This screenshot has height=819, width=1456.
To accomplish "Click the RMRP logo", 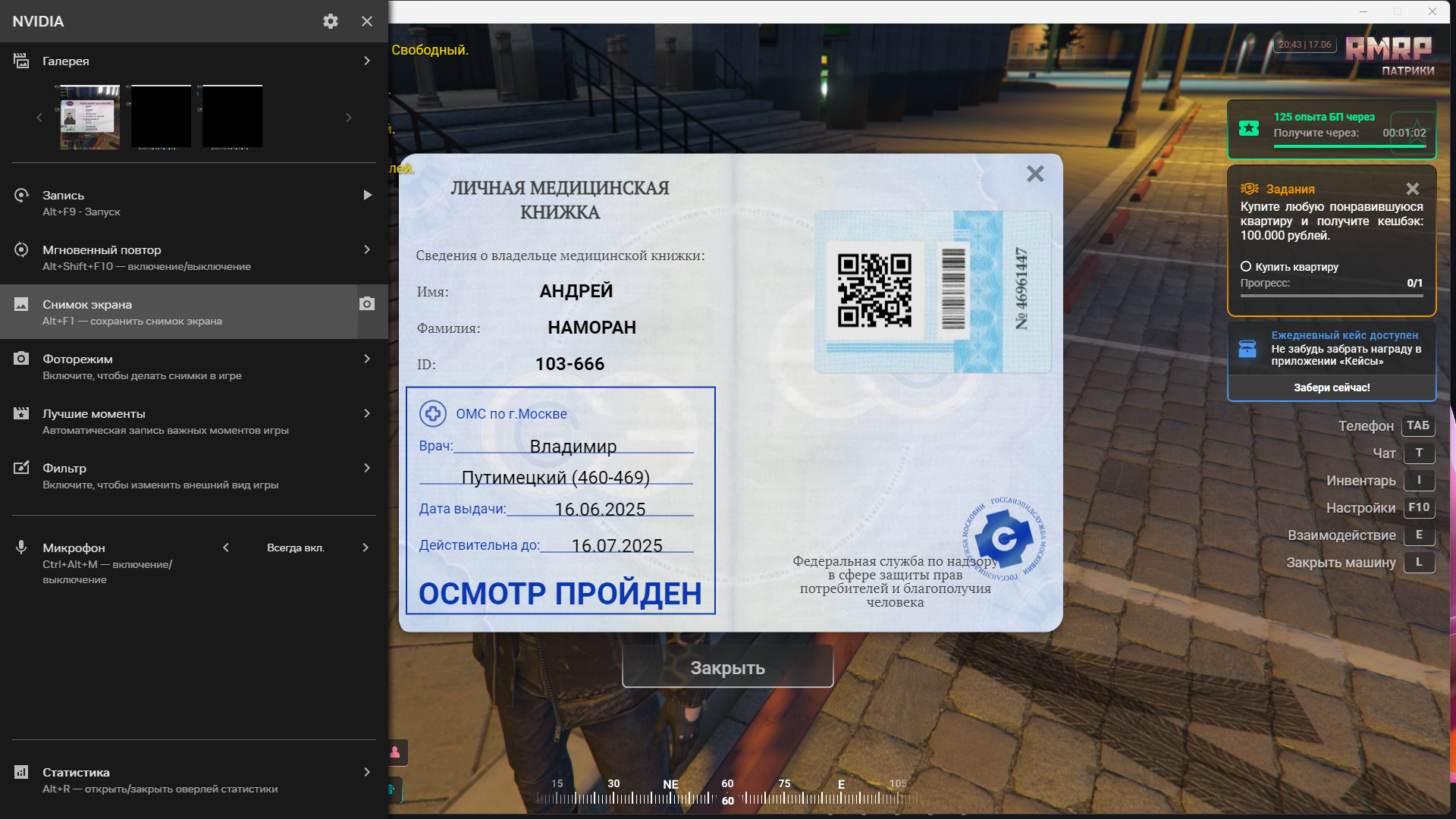I will click(1389, 49).
